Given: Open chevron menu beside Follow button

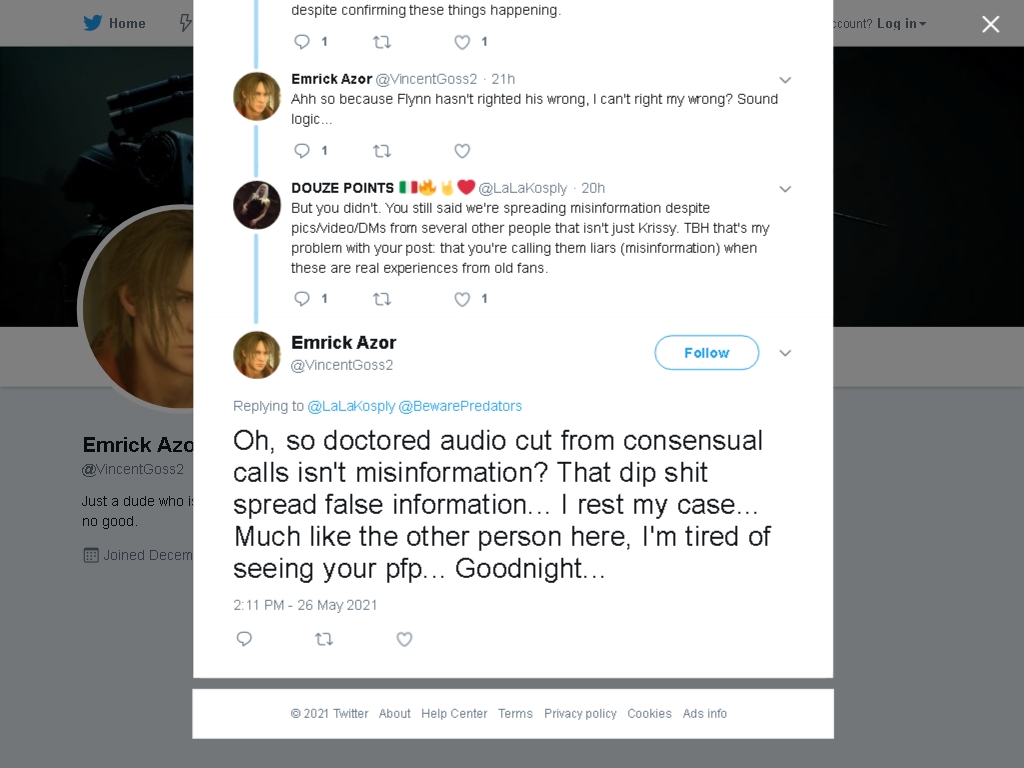Looking at the screenshot, I should click(785, 353).
